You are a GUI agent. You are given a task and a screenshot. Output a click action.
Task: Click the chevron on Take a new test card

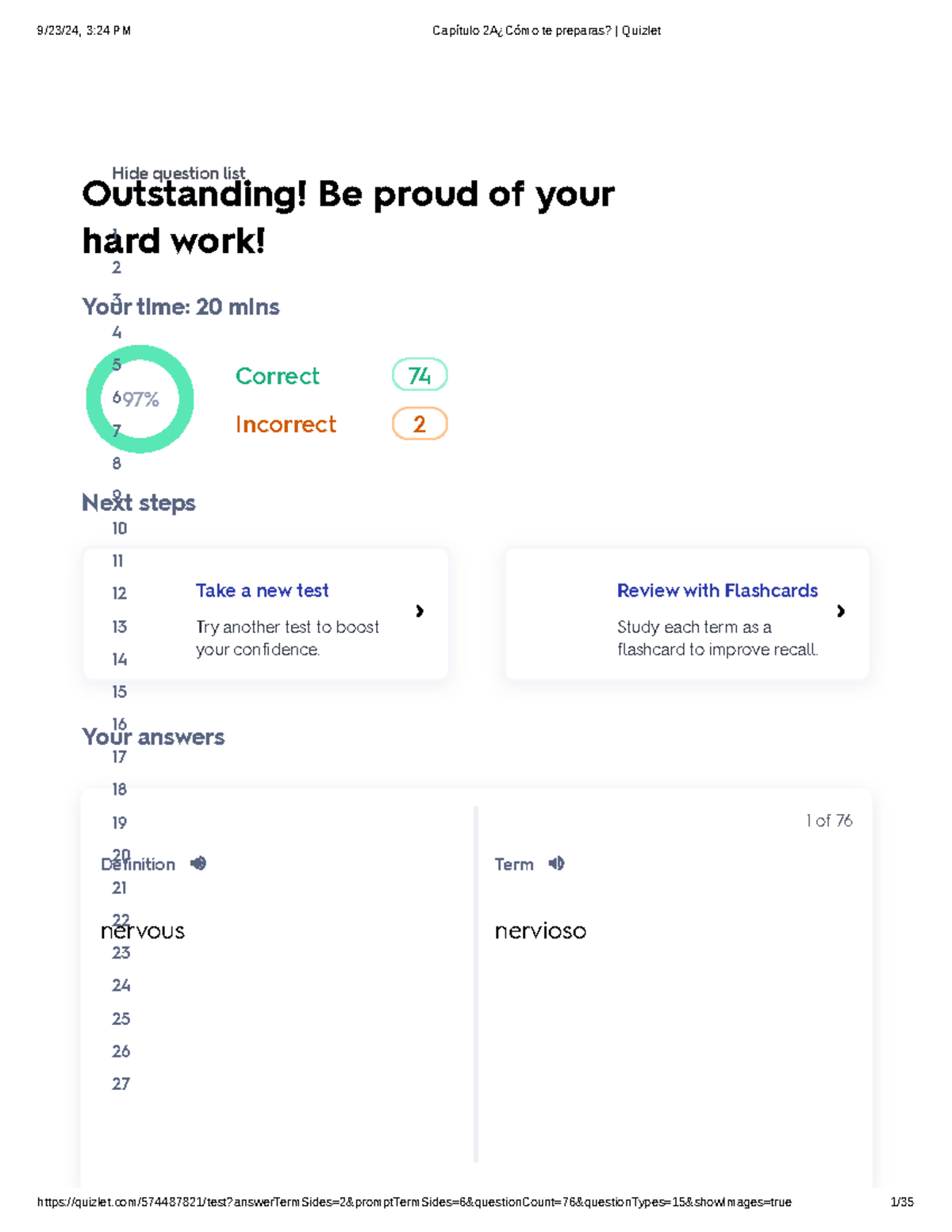420,612
